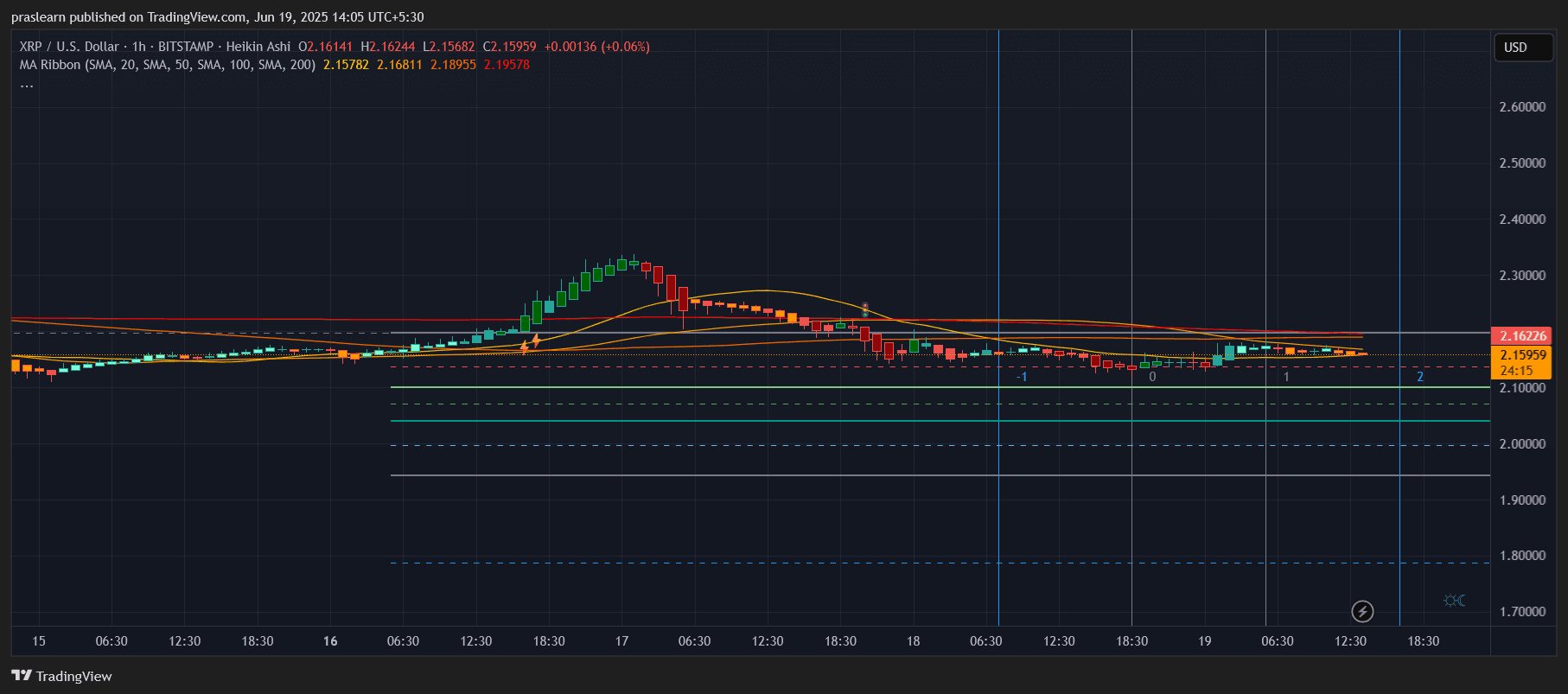This screenshot has height=694, width=1568.
Task: Click the sun and moon session icon
Action: tap(1454, 601)
